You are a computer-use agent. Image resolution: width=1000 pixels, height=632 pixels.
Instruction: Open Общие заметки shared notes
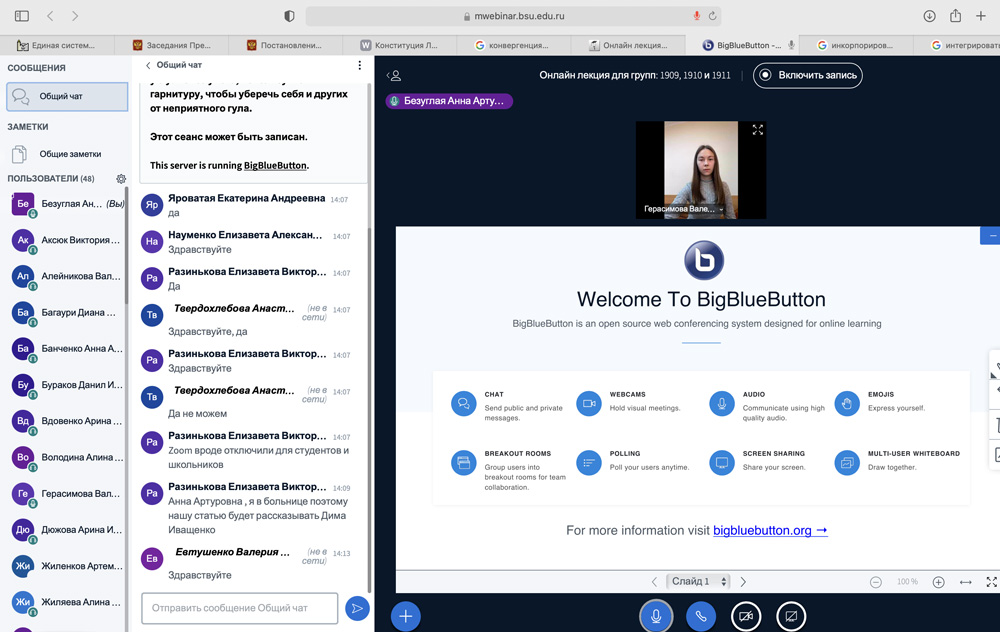[69, 154]
